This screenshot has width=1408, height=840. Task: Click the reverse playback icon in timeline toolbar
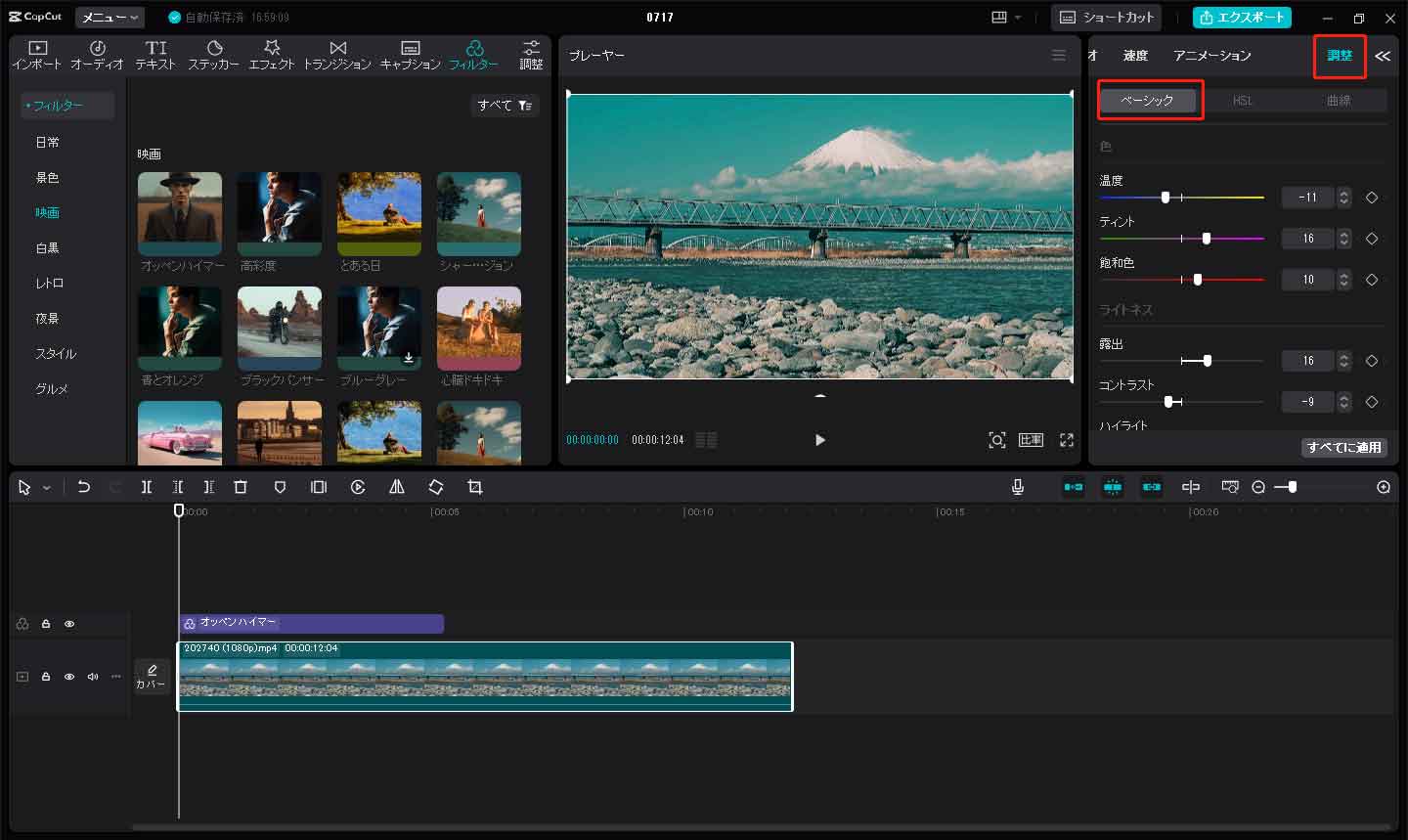click(358, 487)
